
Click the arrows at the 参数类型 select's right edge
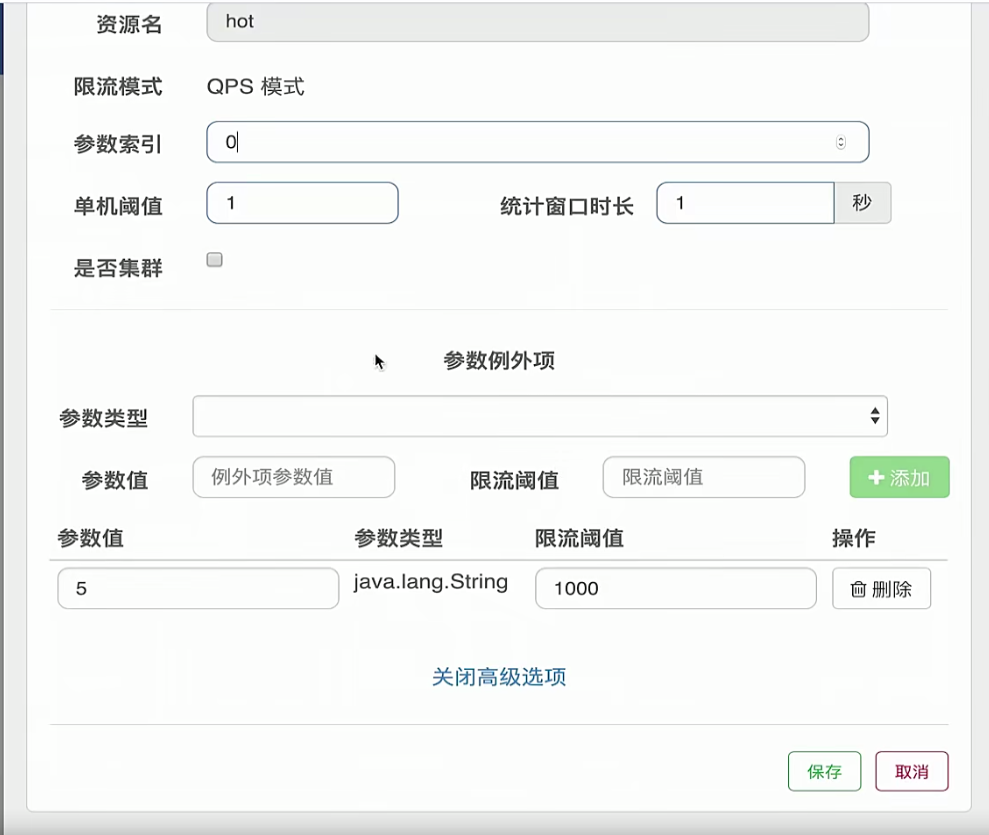875,417
